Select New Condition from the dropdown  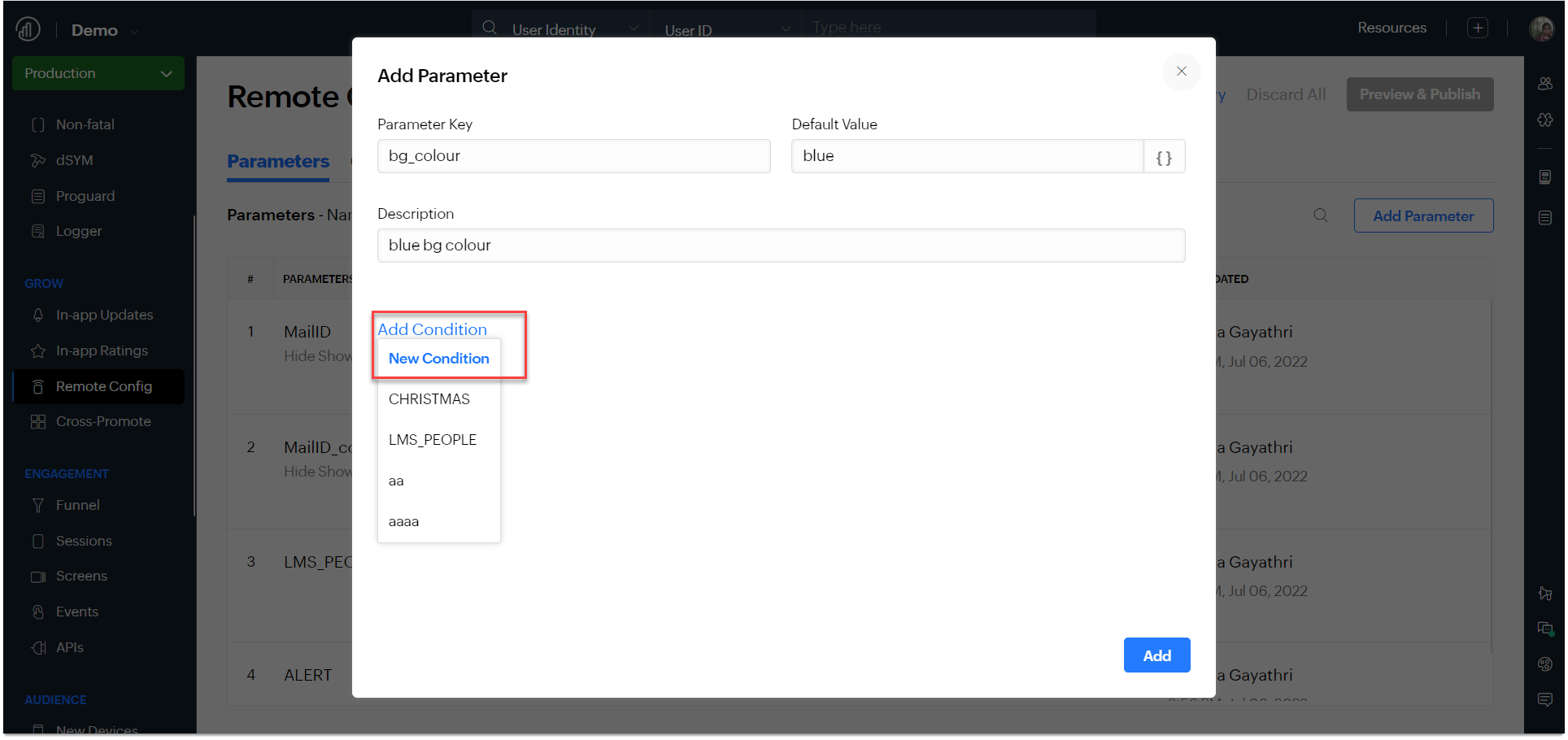(438, 359)
